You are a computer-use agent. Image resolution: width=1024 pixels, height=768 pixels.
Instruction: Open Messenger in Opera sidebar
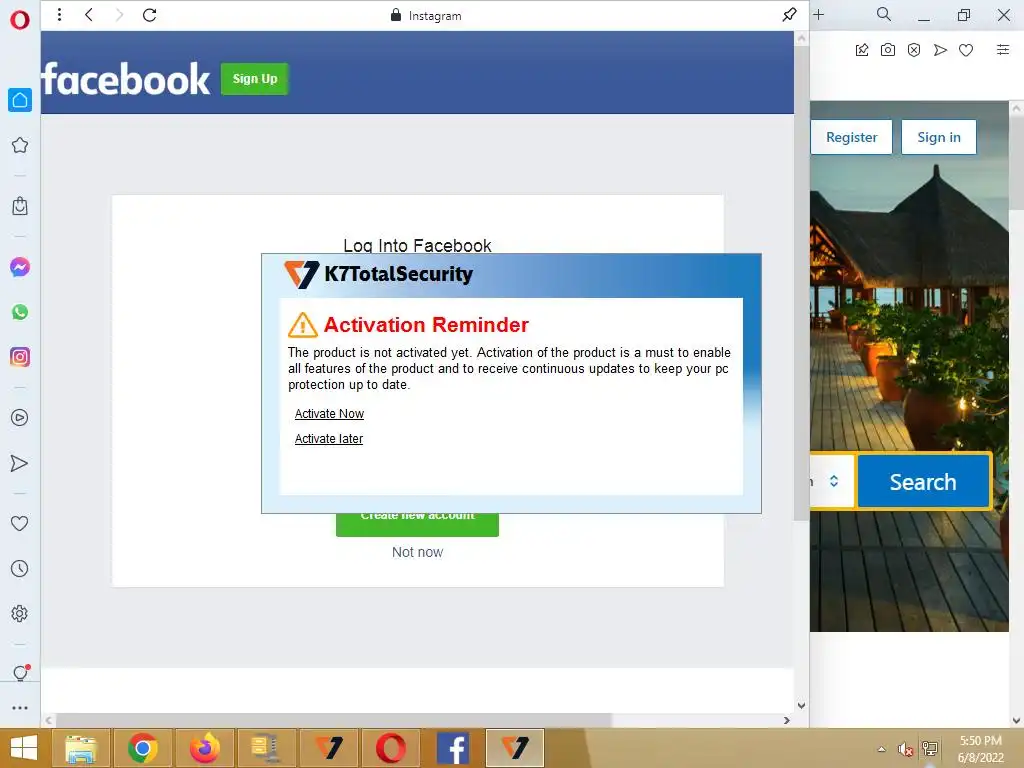coord(20,267)
